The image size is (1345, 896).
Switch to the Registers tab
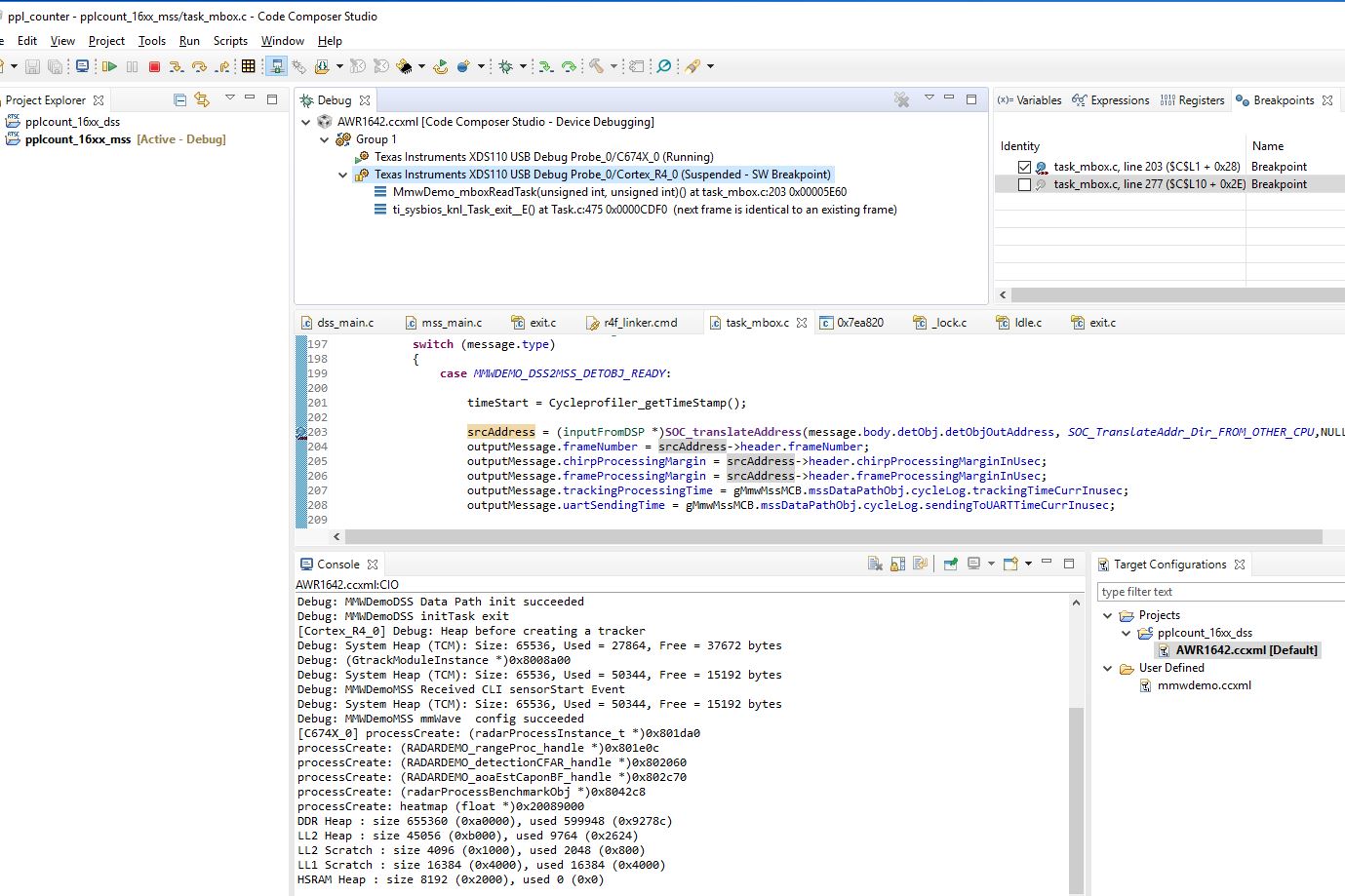(1192, 100)
